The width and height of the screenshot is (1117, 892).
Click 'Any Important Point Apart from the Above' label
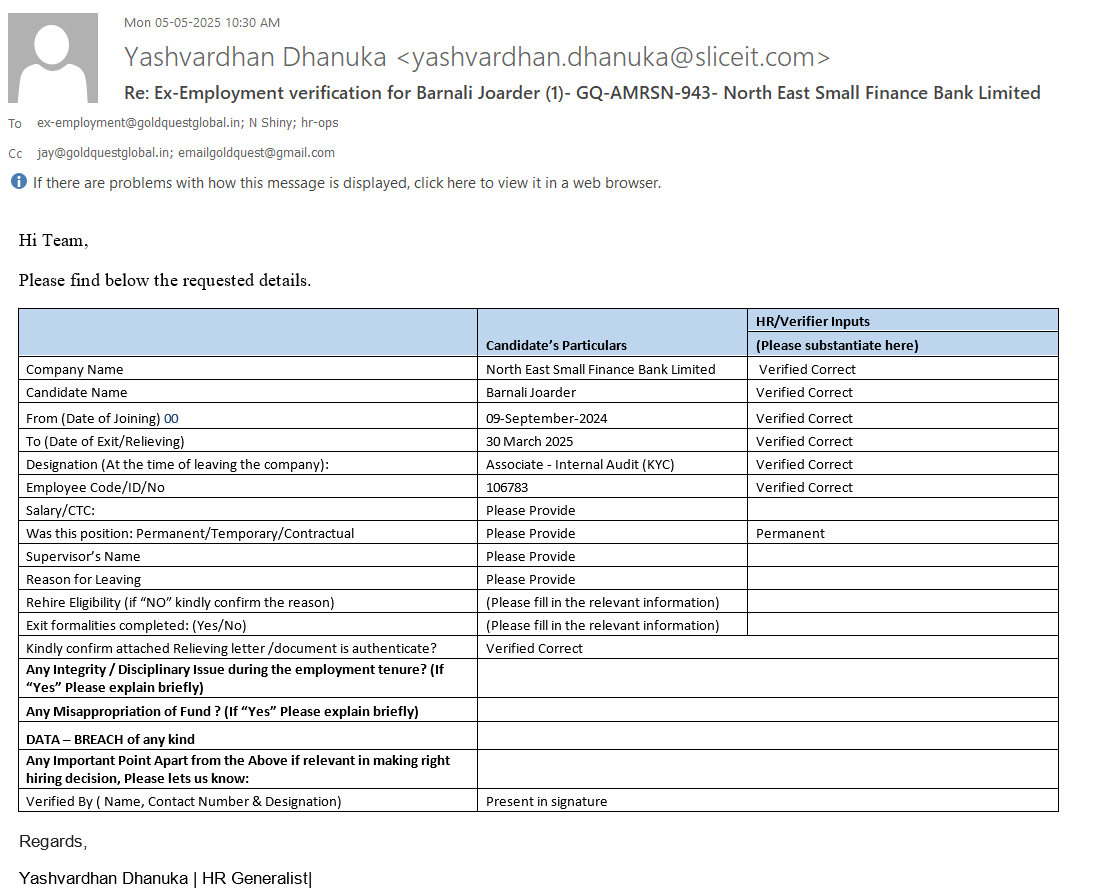tap(238, 769)
